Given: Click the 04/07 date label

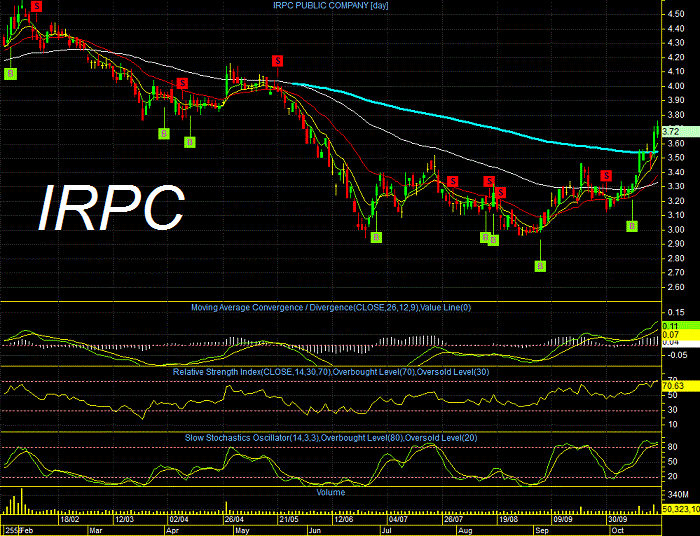Looking at the screenshot, I should point(398,519).
